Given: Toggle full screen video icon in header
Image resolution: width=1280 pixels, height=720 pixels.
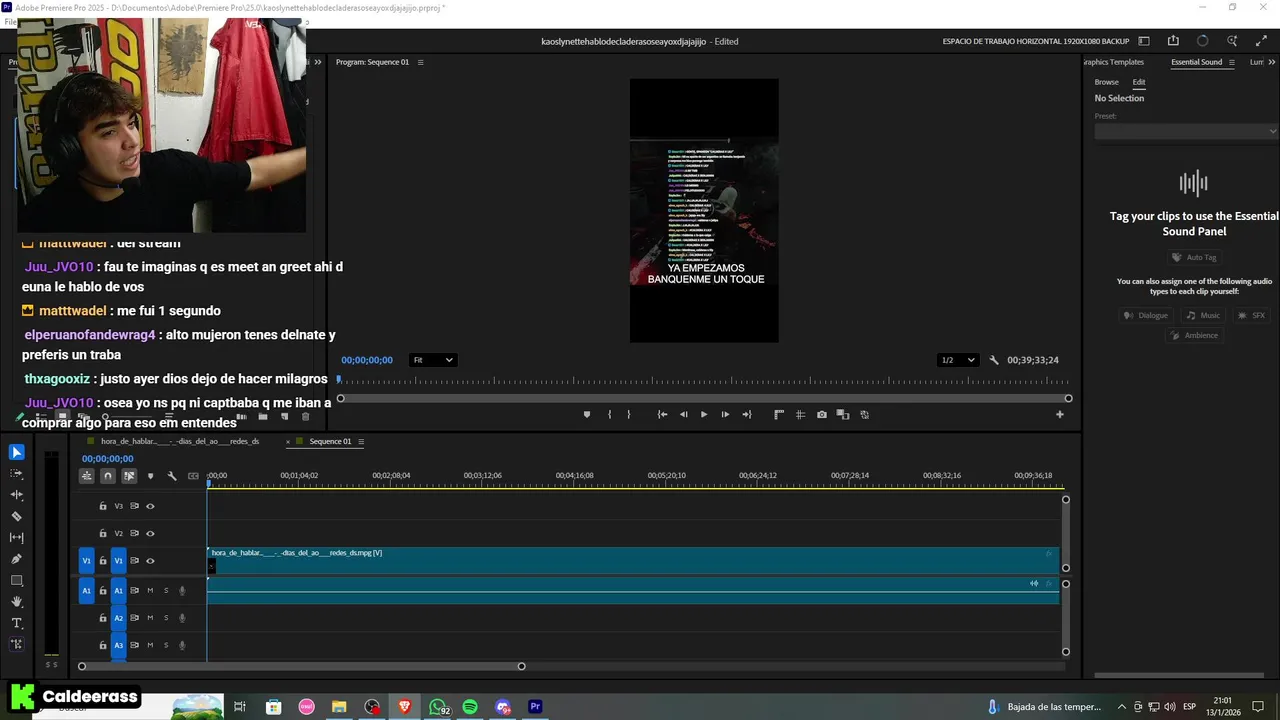Looking at the screenshot, I should [x=1260, y=41].
